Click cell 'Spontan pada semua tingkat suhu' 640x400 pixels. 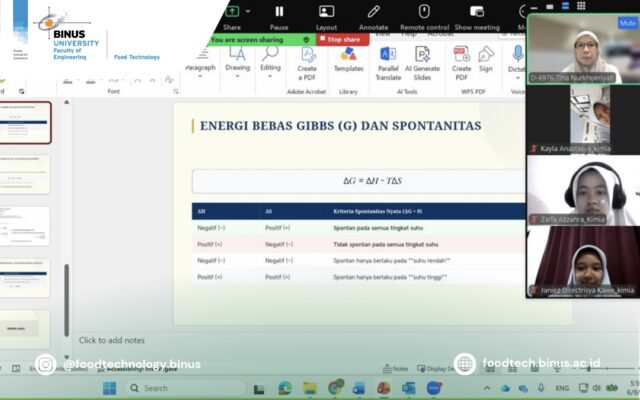(x=378, y=228)
